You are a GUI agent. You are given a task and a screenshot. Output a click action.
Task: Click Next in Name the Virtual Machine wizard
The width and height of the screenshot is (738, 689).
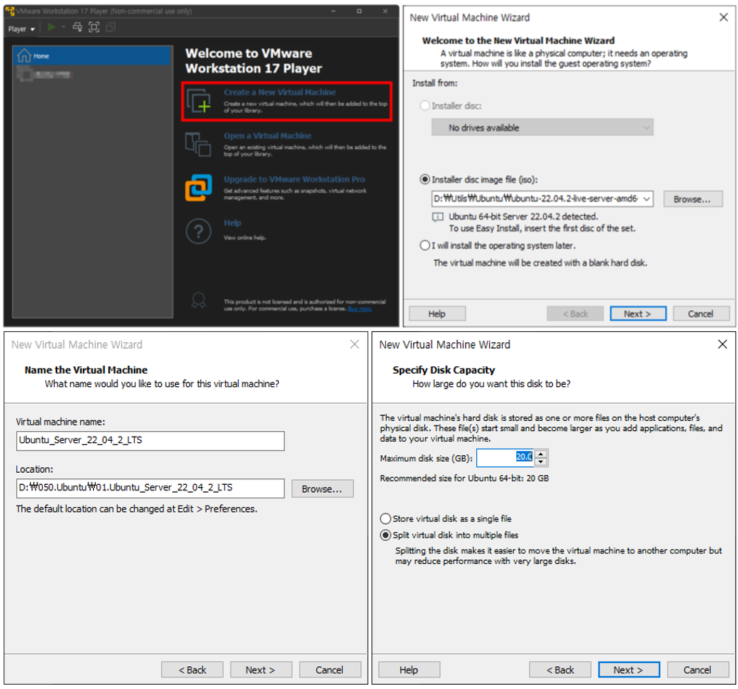[x=261, y=670]
